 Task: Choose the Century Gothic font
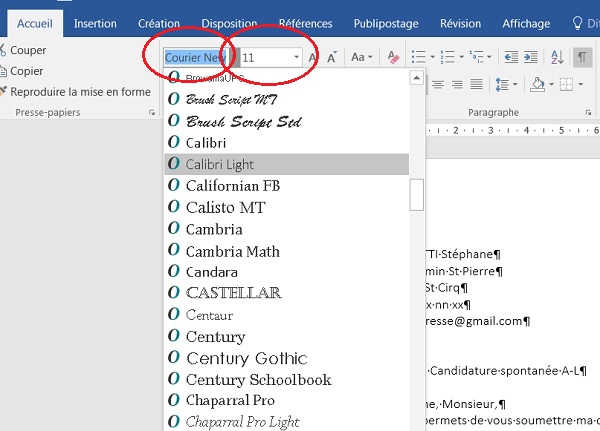(287, 358)
